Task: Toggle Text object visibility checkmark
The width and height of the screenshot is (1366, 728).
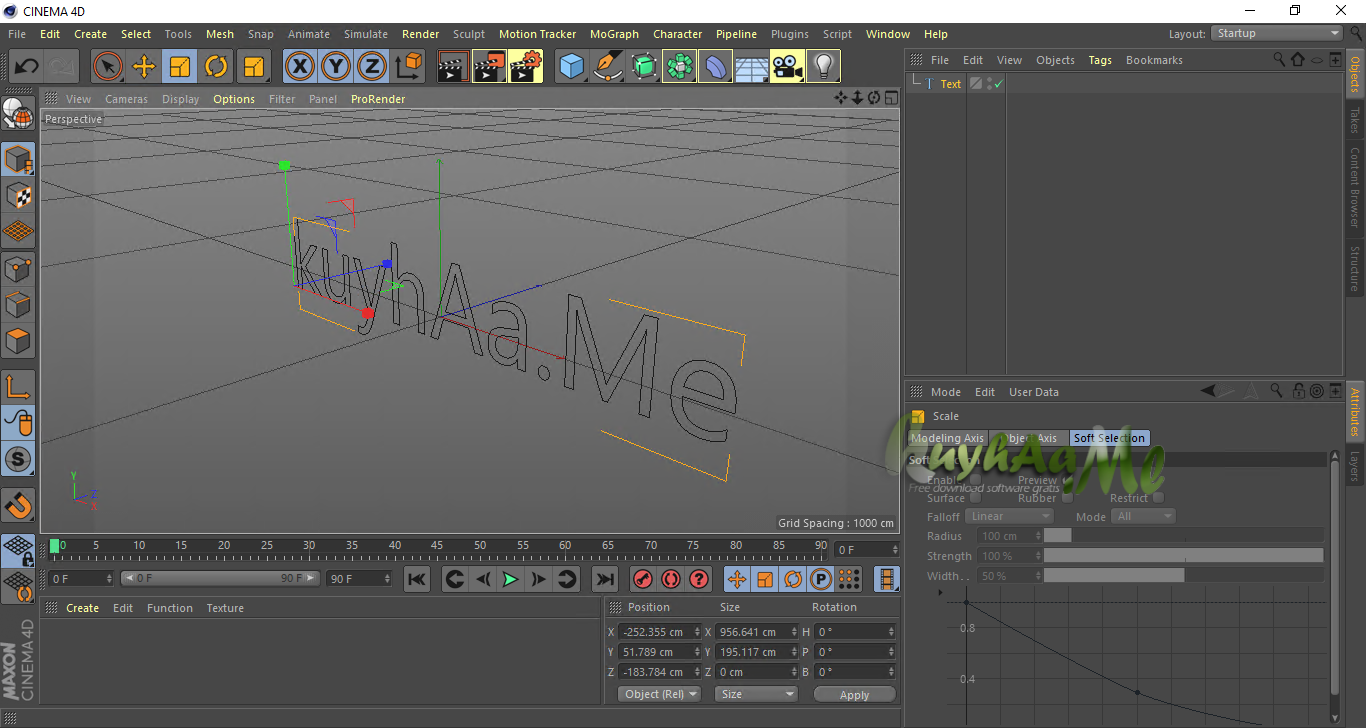Action: coord(998,84)
